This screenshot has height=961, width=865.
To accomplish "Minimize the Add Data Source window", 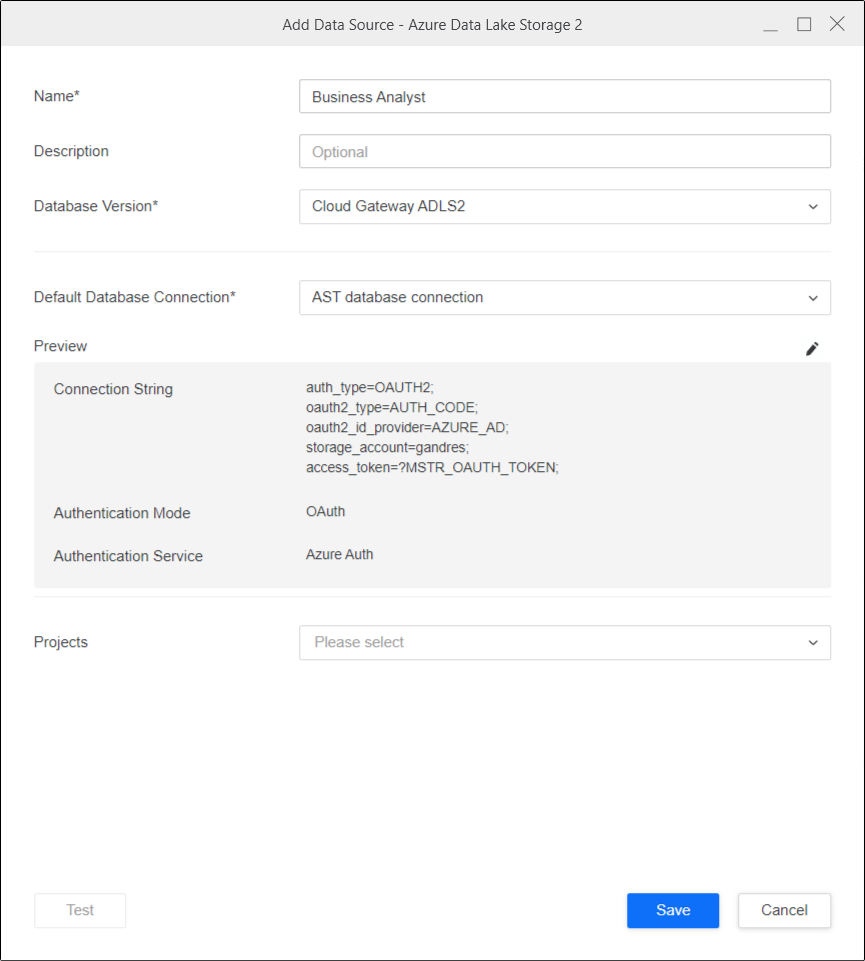I will (770, 25).
